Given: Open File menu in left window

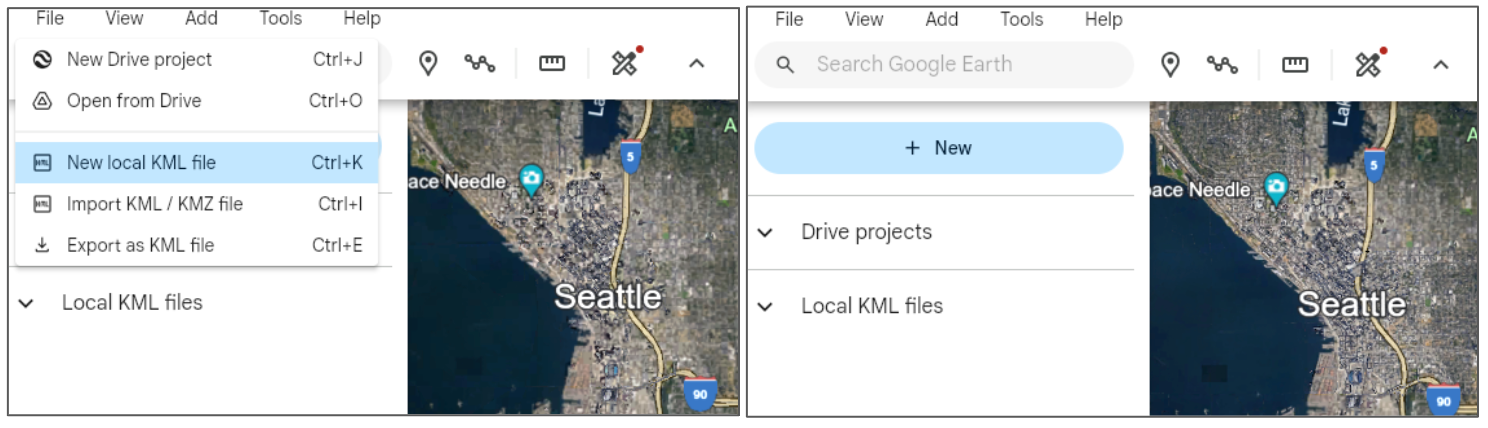Looking at the screenshot, I should click(49, 18).
